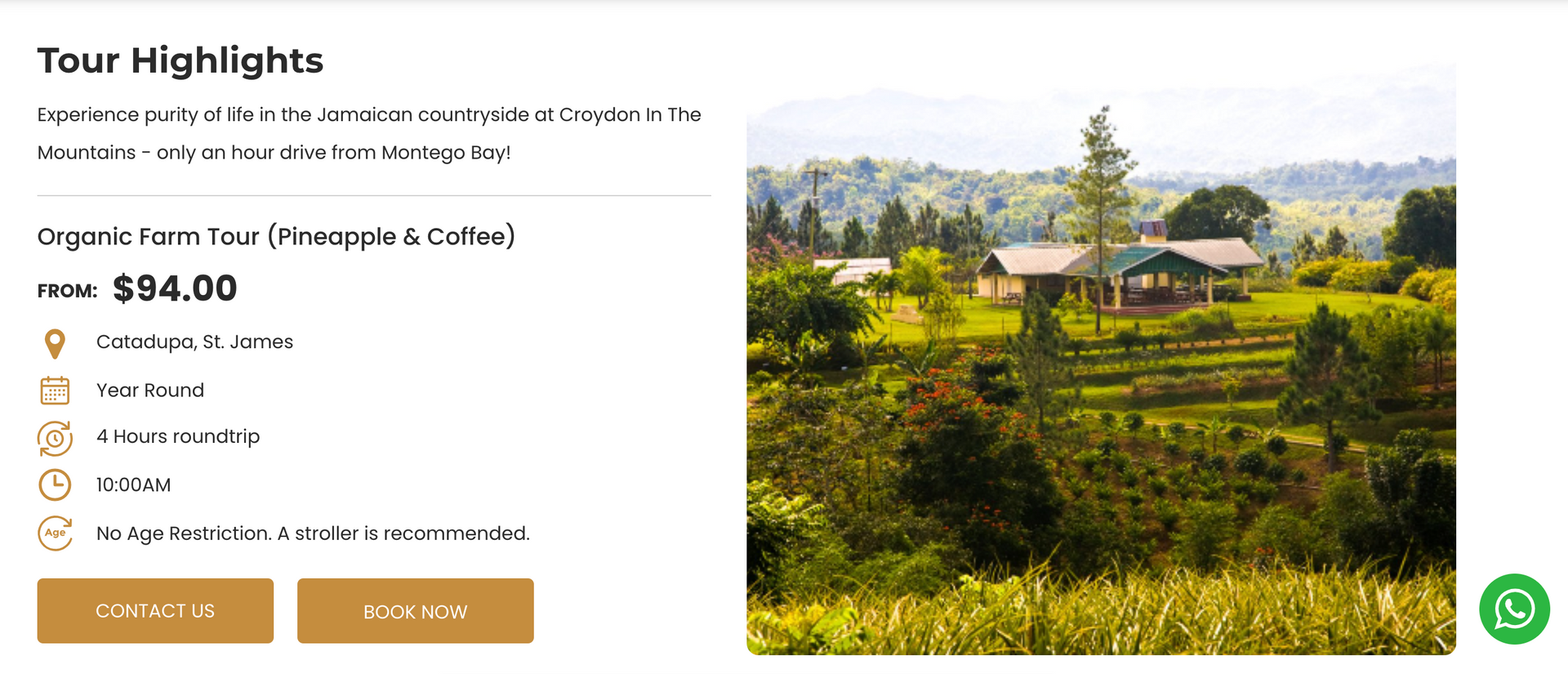Click the 10:00AM start time text
This screenshot has height=674, width=1568.
(x=134, y=485)
